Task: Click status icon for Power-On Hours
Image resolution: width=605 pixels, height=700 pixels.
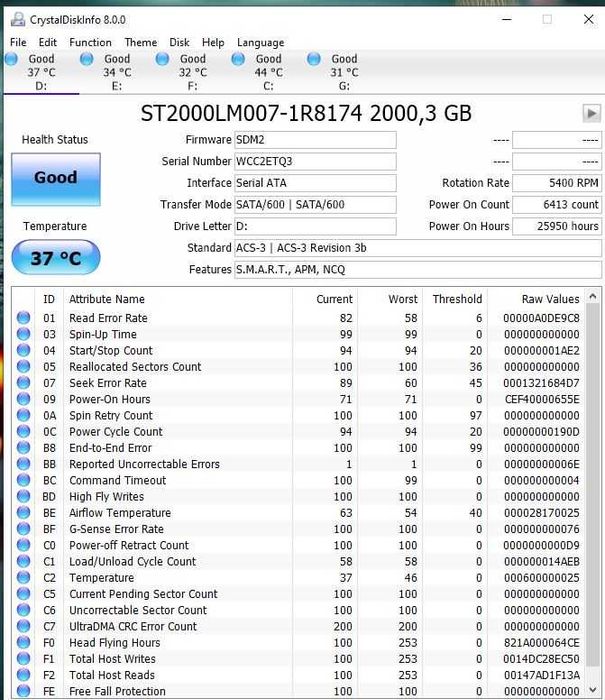Action: coord(23,399)
